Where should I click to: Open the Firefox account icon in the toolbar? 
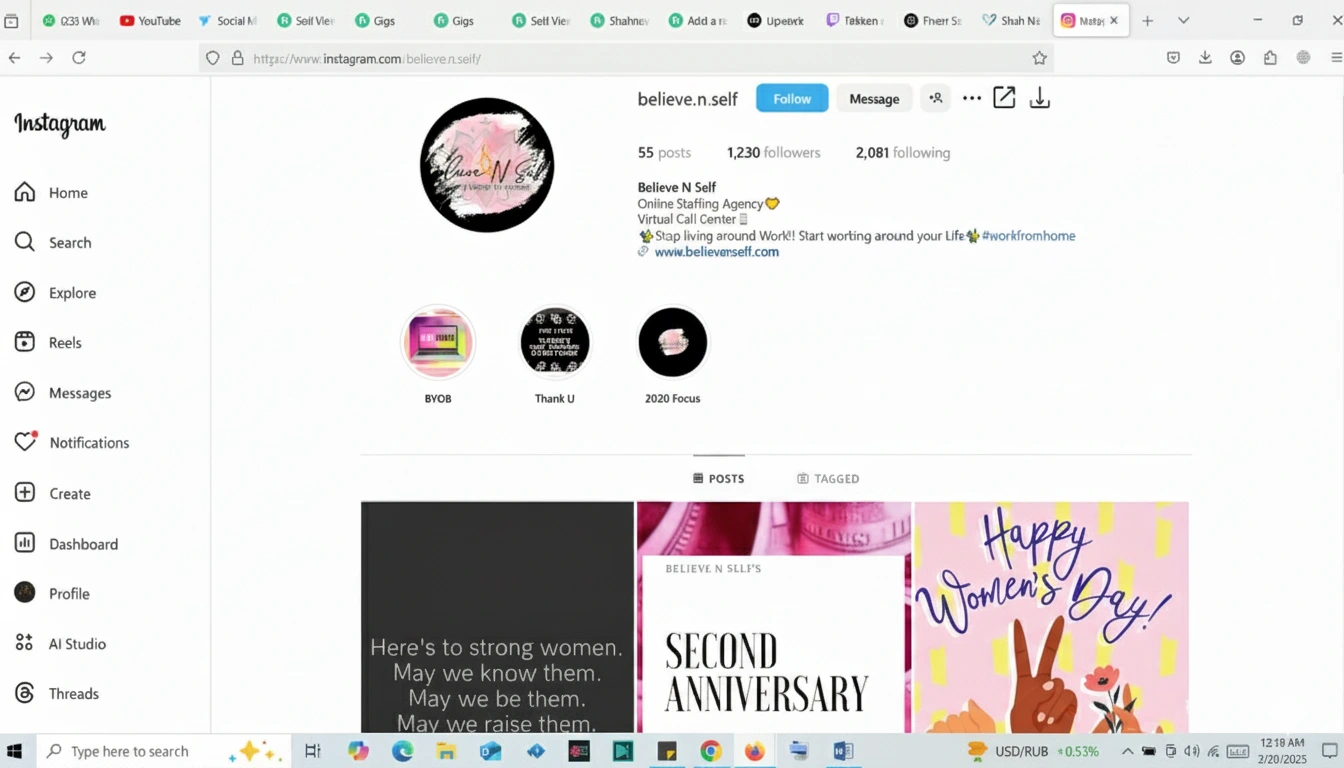[x=1237, y=58]
